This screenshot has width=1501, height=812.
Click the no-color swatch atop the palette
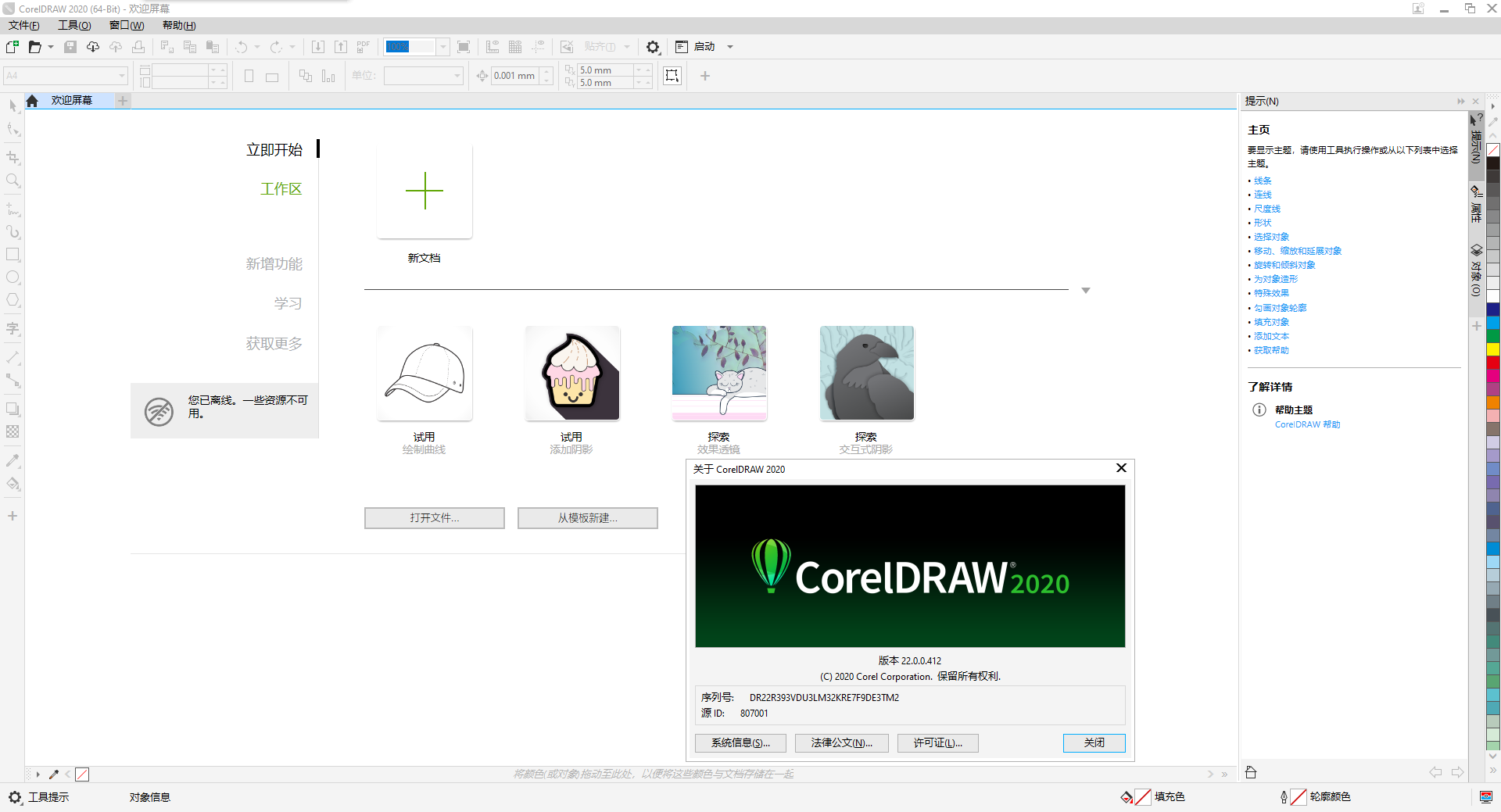coord(1492,150)
